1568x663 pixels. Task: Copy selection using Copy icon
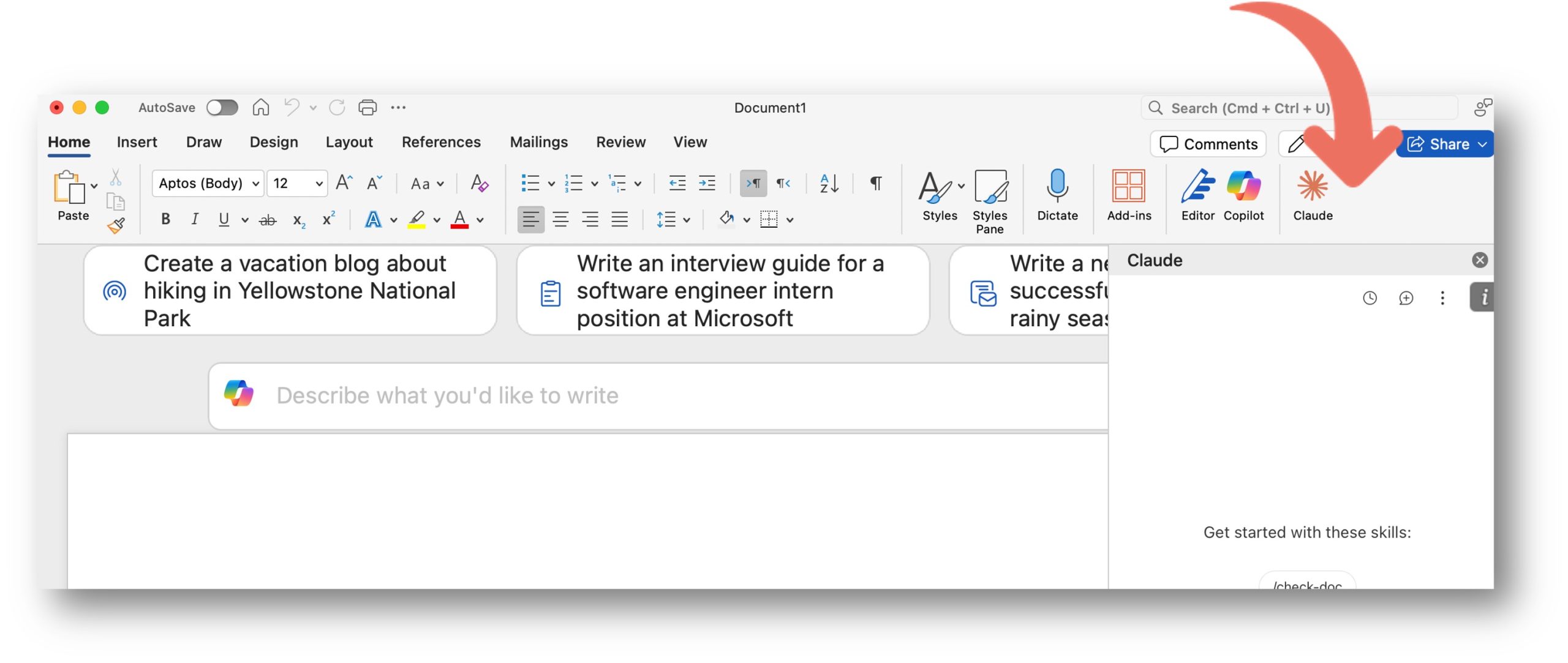115,201
